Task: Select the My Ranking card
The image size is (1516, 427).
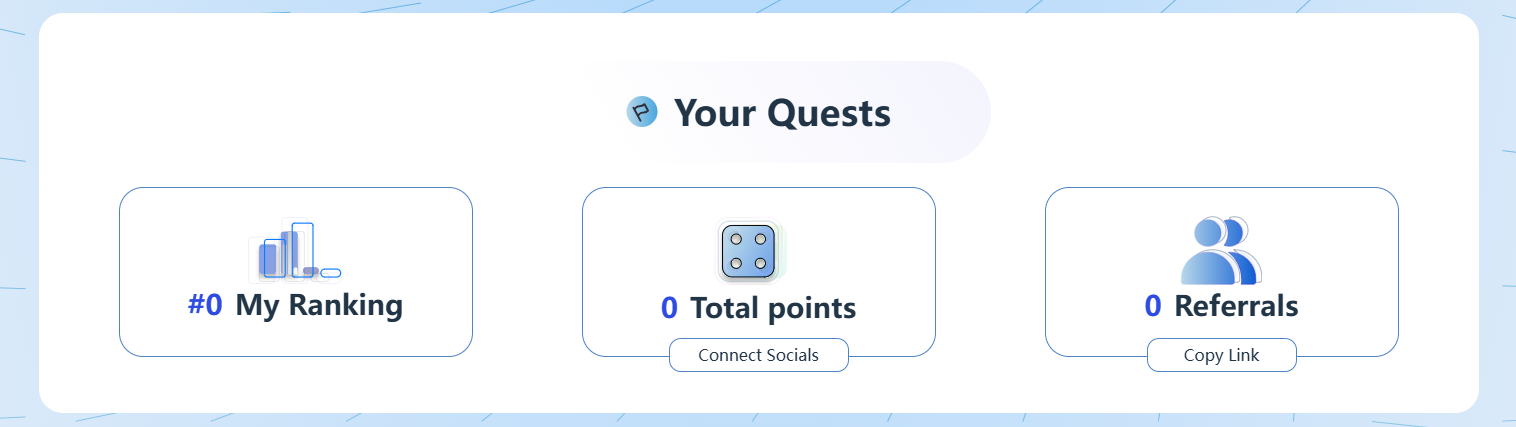Action: coord(296,272)
